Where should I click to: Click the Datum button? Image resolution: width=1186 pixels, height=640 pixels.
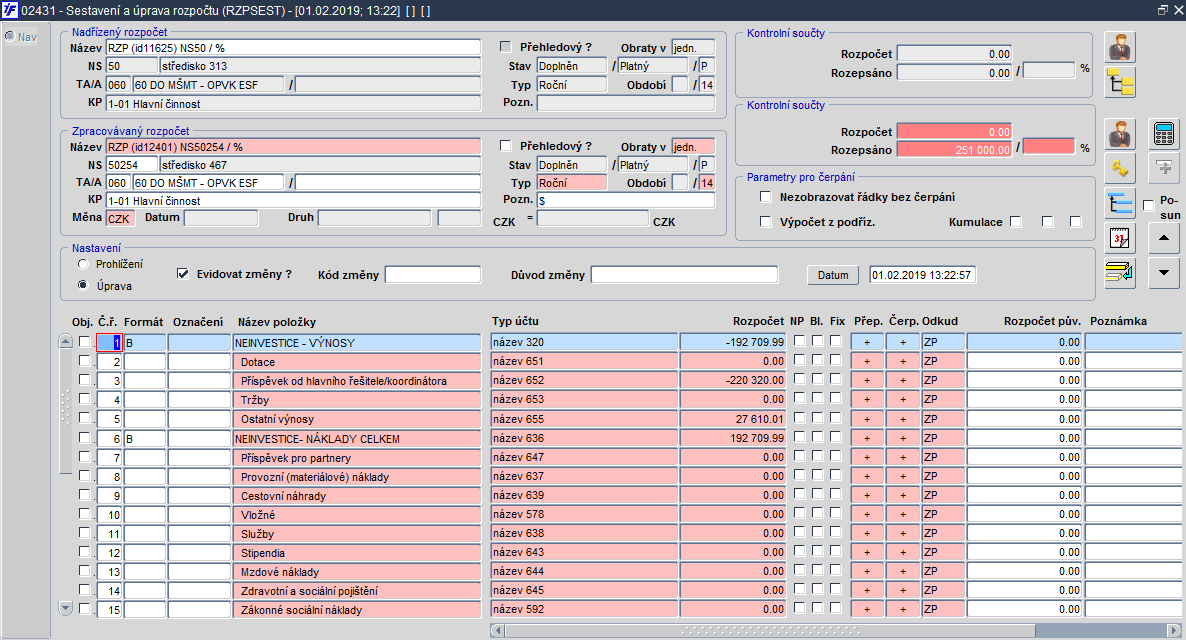click(x=832, y=275)
